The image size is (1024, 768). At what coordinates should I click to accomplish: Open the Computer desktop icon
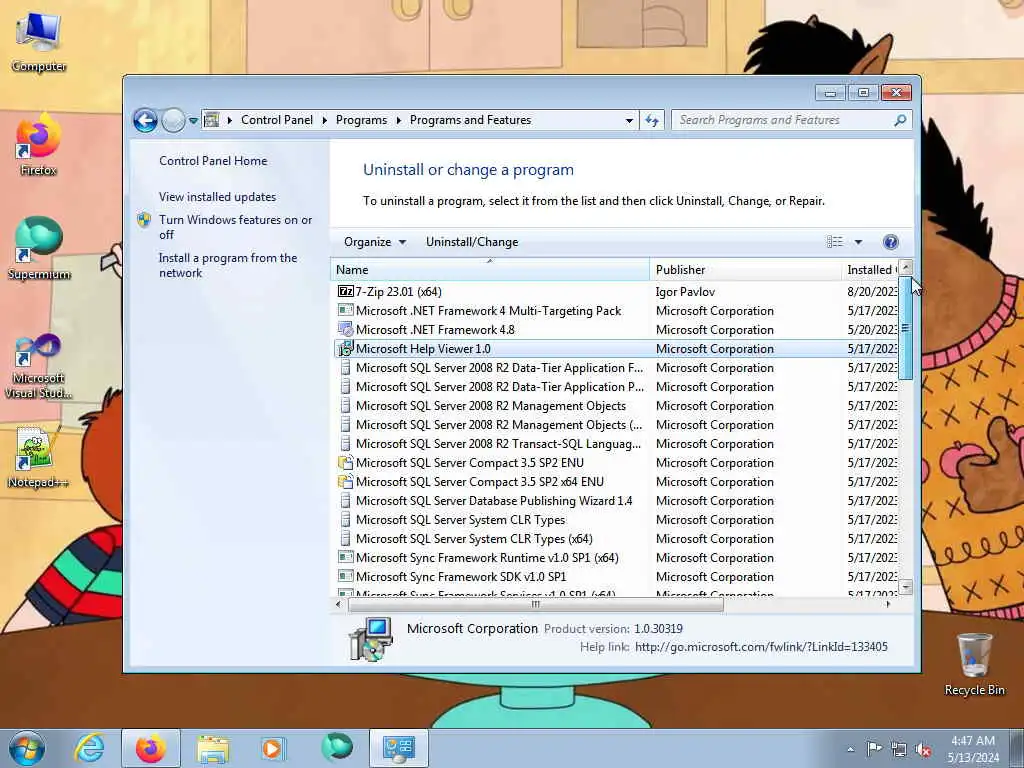[39, 42]
